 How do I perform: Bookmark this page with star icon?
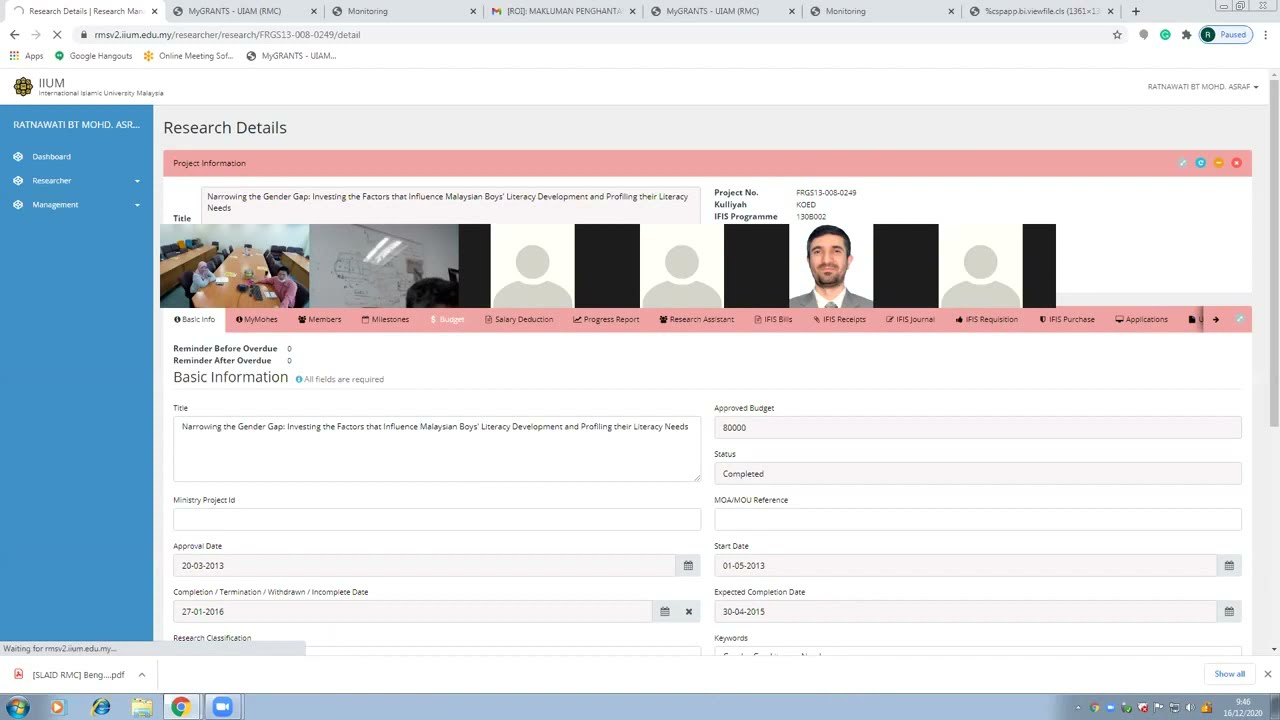tap(1117, 34)
